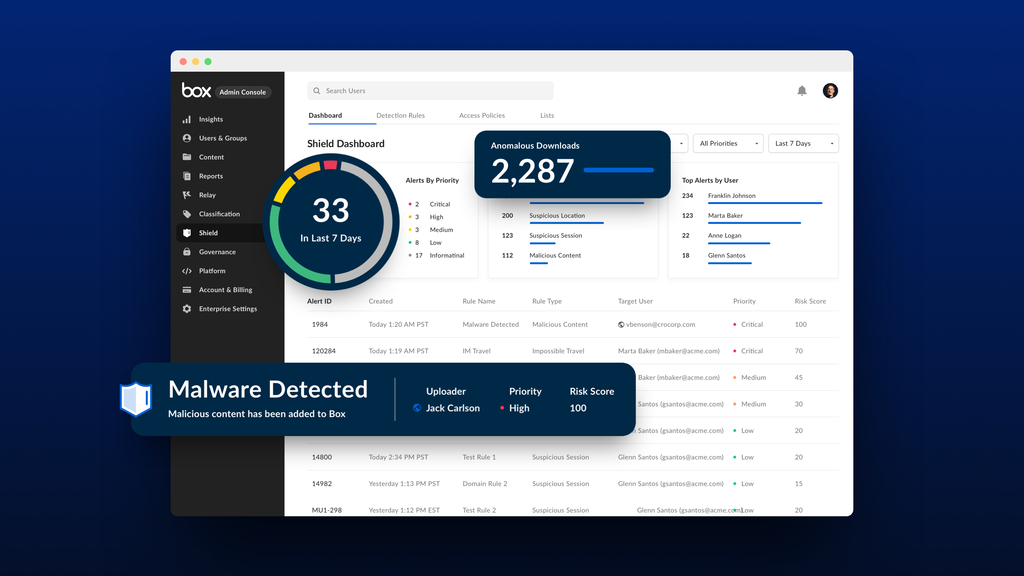Click the Platform code icon
Image resolution: width=1024 pixels, height=576 pixels.
click(187, 271)
